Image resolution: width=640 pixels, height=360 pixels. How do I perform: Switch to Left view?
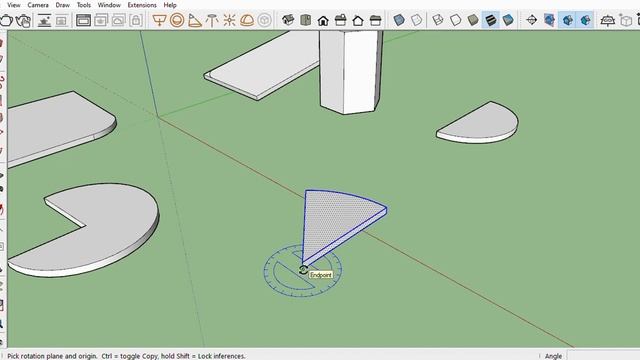pyautogui.click(x=375, y=20)
